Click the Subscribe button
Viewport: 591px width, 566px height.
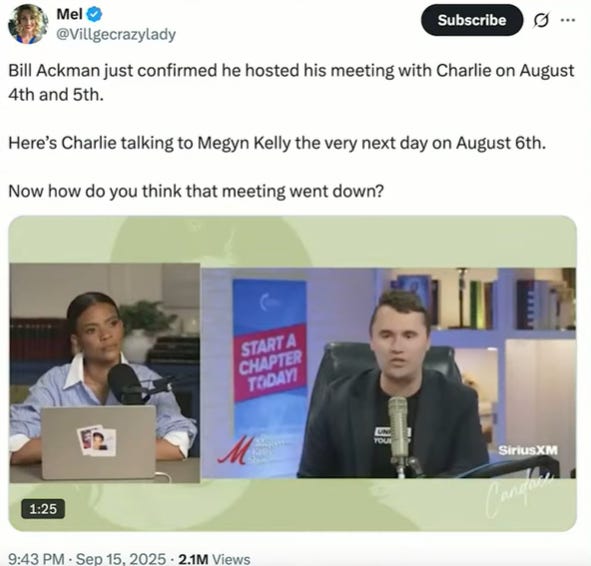point(472,20)
